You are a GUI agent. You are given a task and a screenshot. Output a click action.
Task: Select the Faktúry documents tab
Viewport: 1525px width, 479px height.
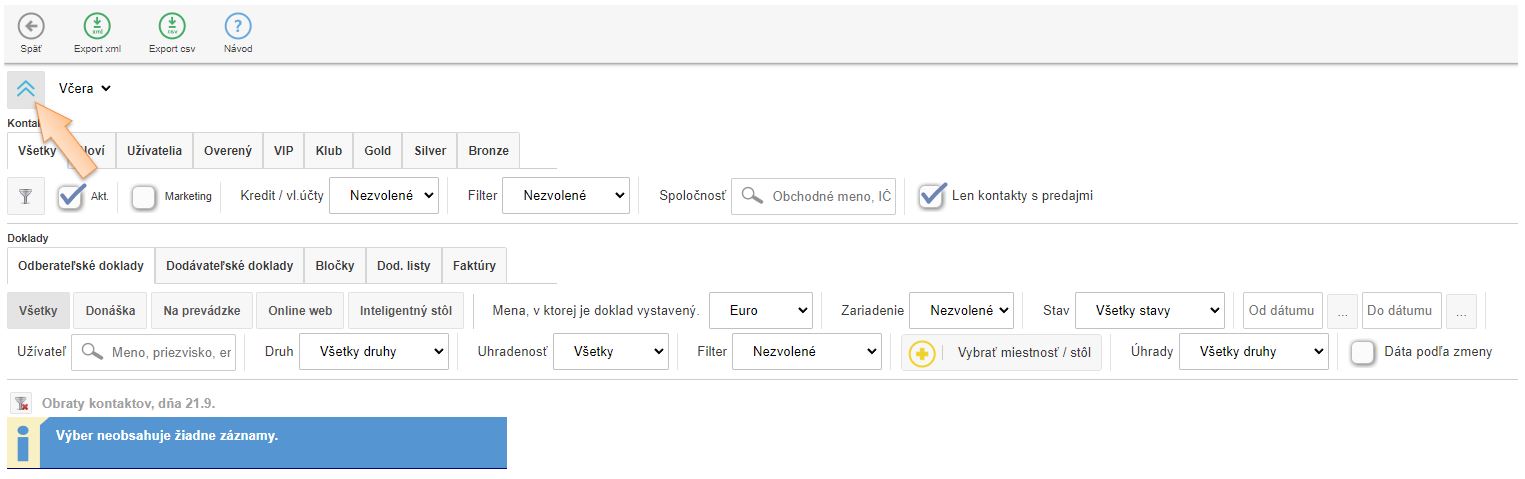point(474,266)
